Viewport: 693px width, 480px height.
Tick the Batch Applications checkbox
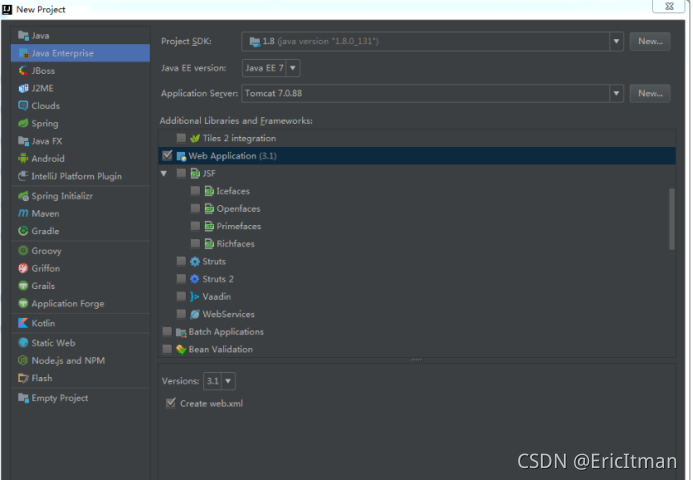pos(167,331)
